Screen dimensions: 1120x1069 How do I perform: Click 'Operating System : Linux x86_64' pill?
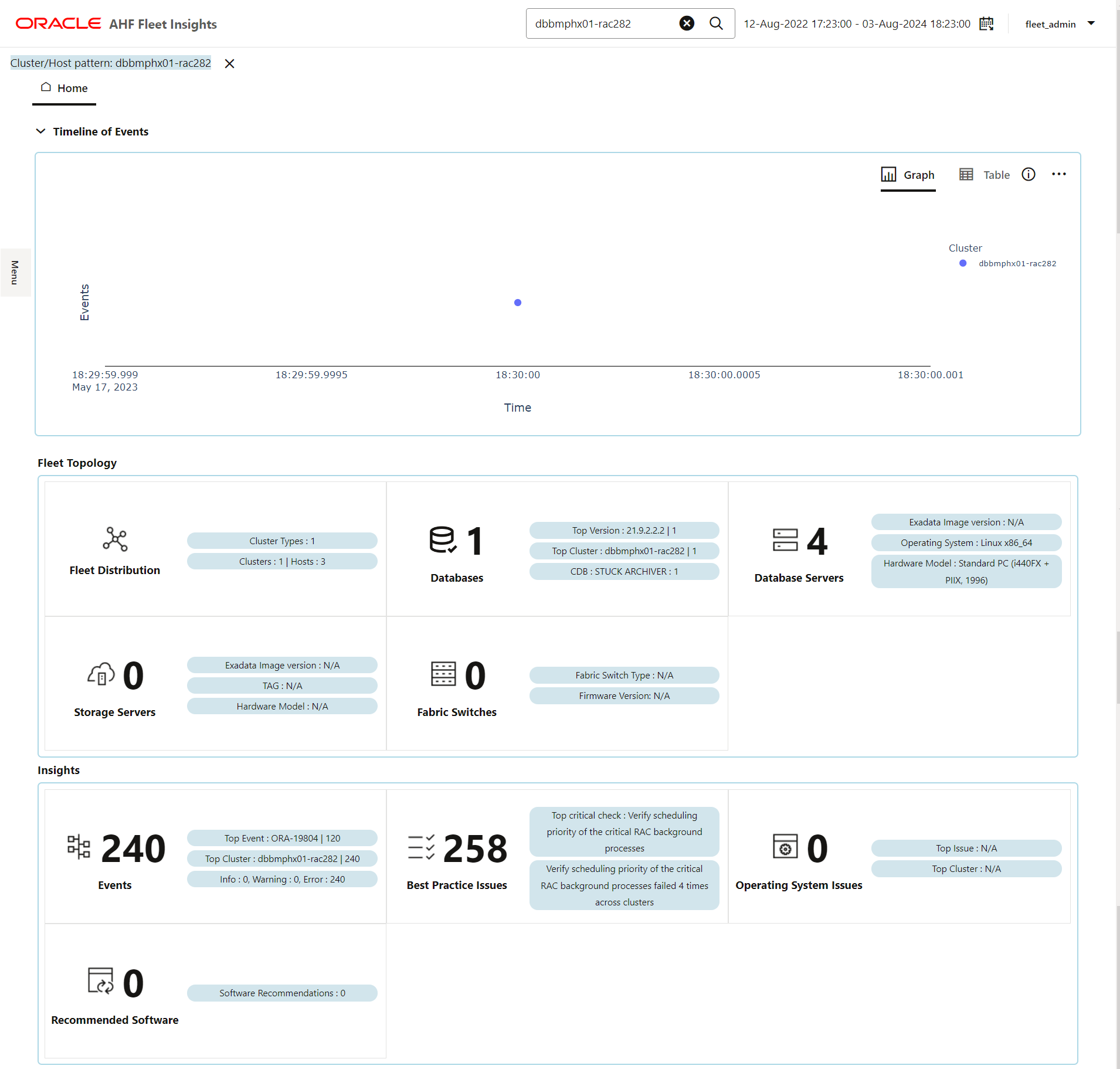(x=966, y=542)
